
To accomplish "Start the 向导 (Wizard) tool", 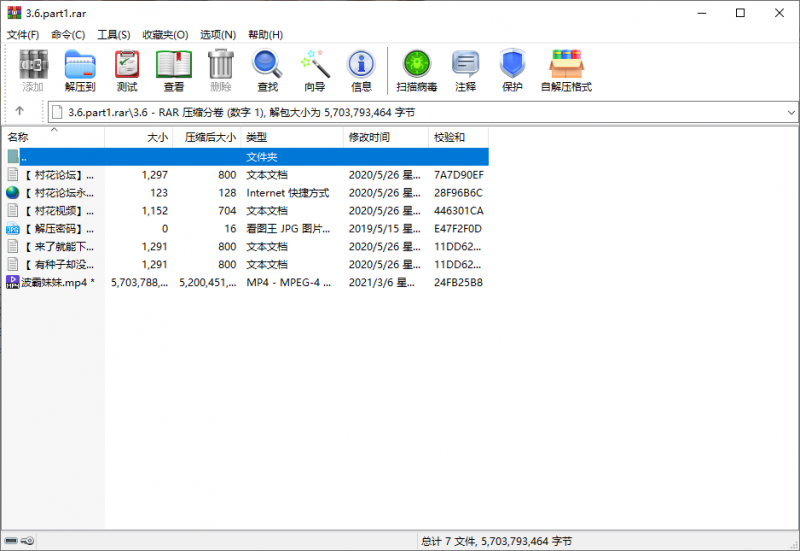I will [315, 70].
